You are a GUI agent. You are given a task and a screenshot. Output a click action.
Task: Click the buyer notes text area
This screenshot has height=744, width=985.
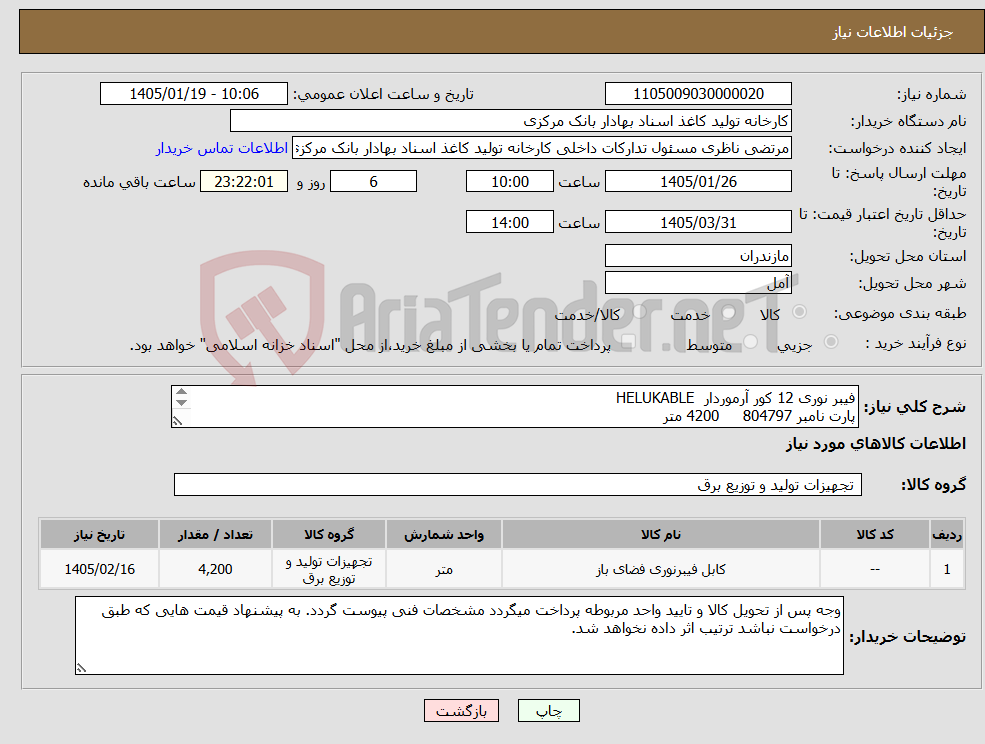tap(459, 635)
